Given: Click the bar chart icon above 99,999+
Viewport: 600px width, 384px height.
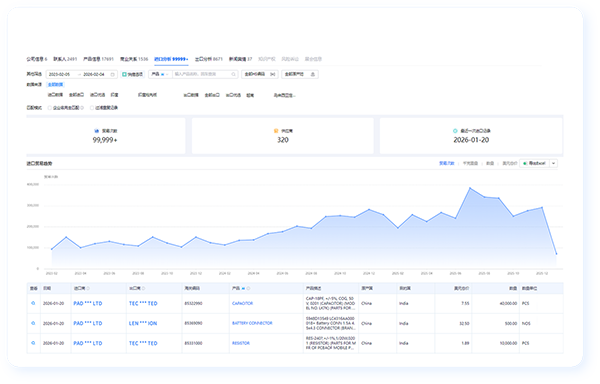Looking at the screenshot, I should (96, 131).
